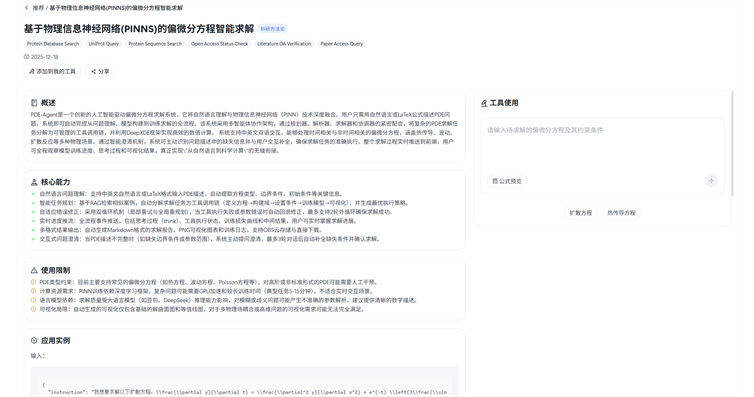Click the 概述 heading text
Screen dimensions: 754x397
(x=48, y=103)
